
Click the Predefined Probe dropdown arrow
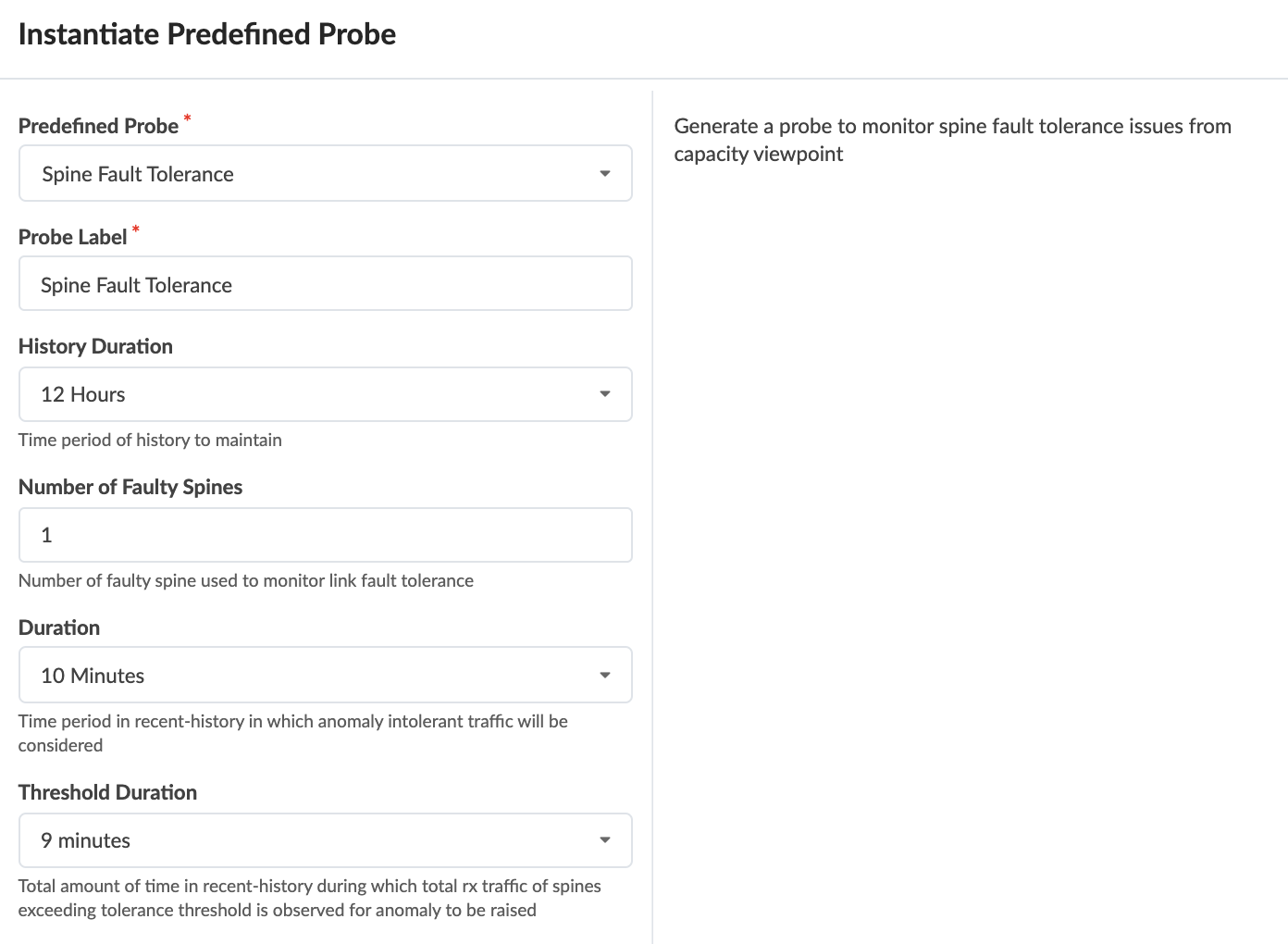(x=604, y=174)
